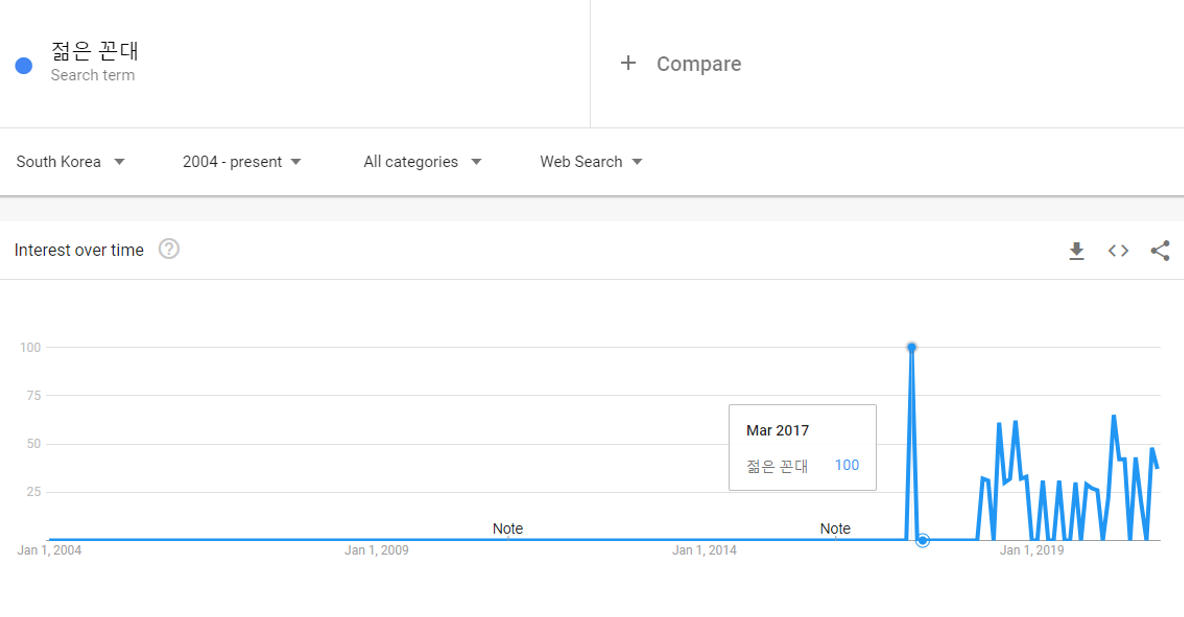Click the Mar 2017 tooltip box
Image resolution: width=1184 pixels, height=617 pixels.
pyautogui.click(x=802, y=447)
